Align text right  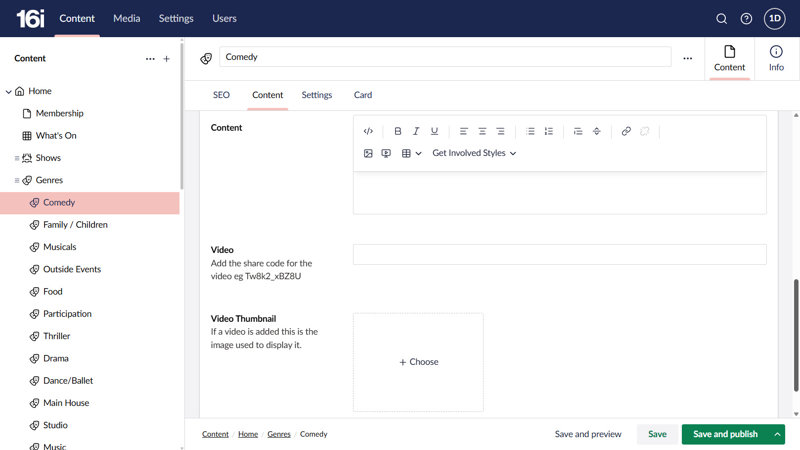click(501, 131)
